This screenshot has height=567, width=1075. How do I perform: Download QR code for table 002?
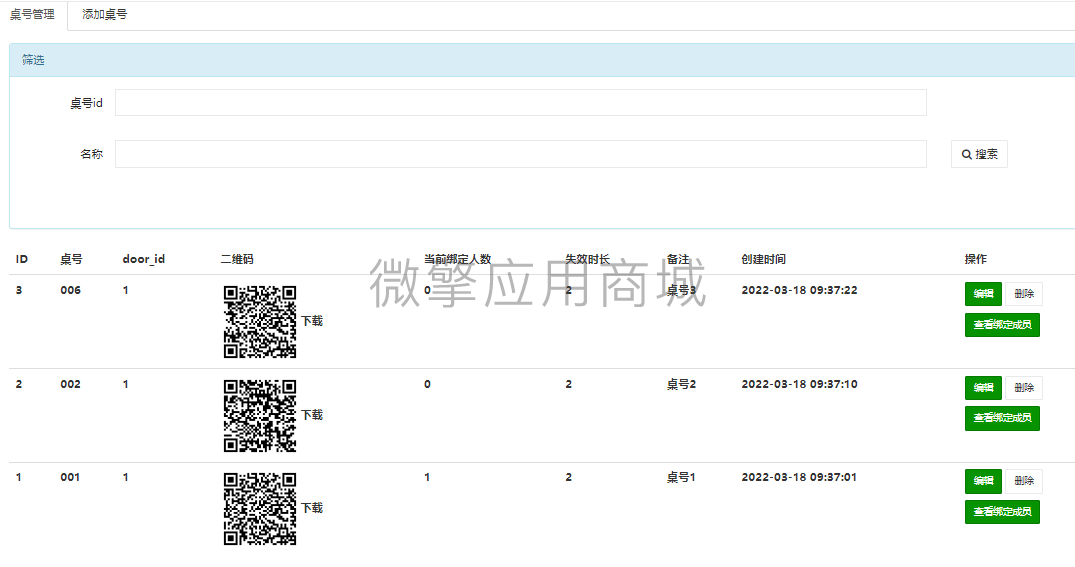point(312,415)
